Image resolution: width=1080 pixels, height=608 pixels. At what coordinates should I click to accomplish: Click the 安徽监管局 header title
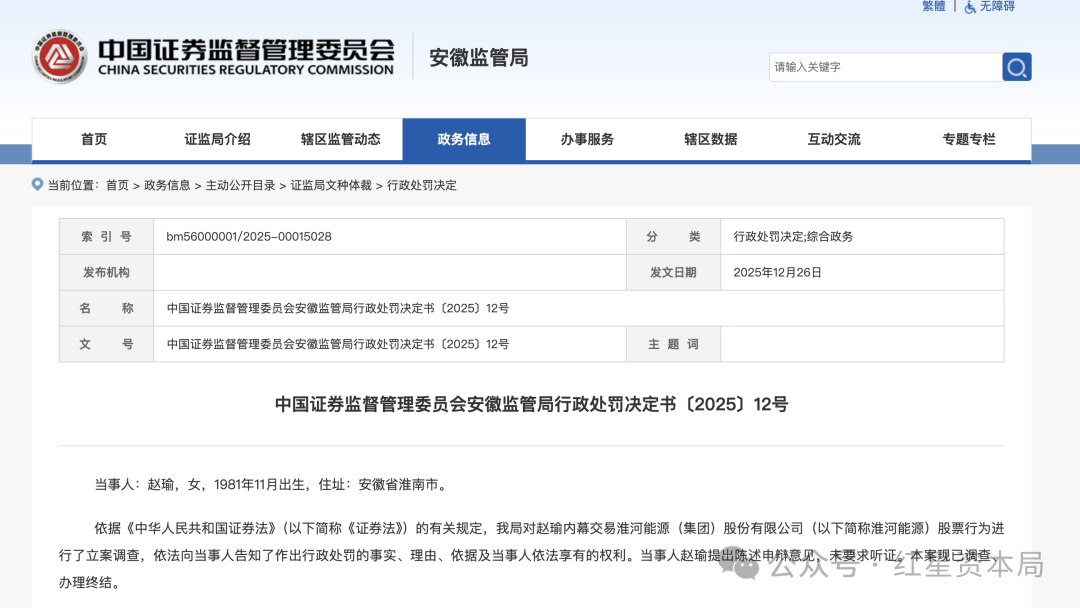click(477, 58)
